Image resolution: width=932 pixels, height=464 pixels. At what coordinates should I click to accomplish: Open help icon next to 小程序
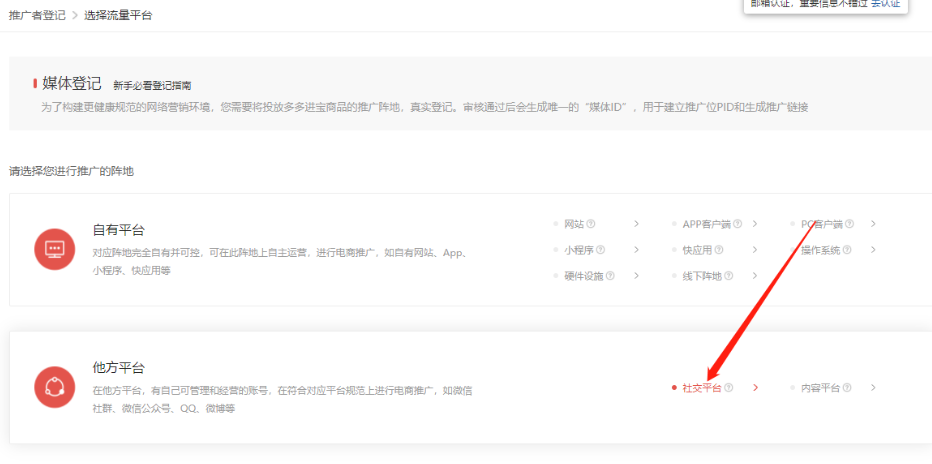[x=600, y=250]
